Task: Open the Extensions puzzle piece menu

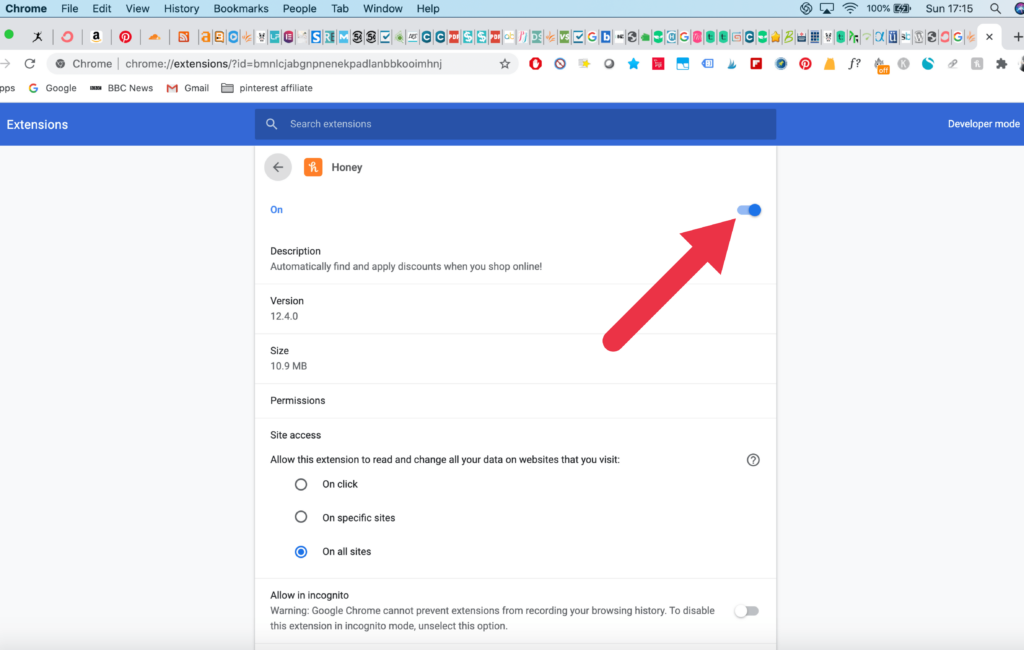Action: coord(1001,64)
